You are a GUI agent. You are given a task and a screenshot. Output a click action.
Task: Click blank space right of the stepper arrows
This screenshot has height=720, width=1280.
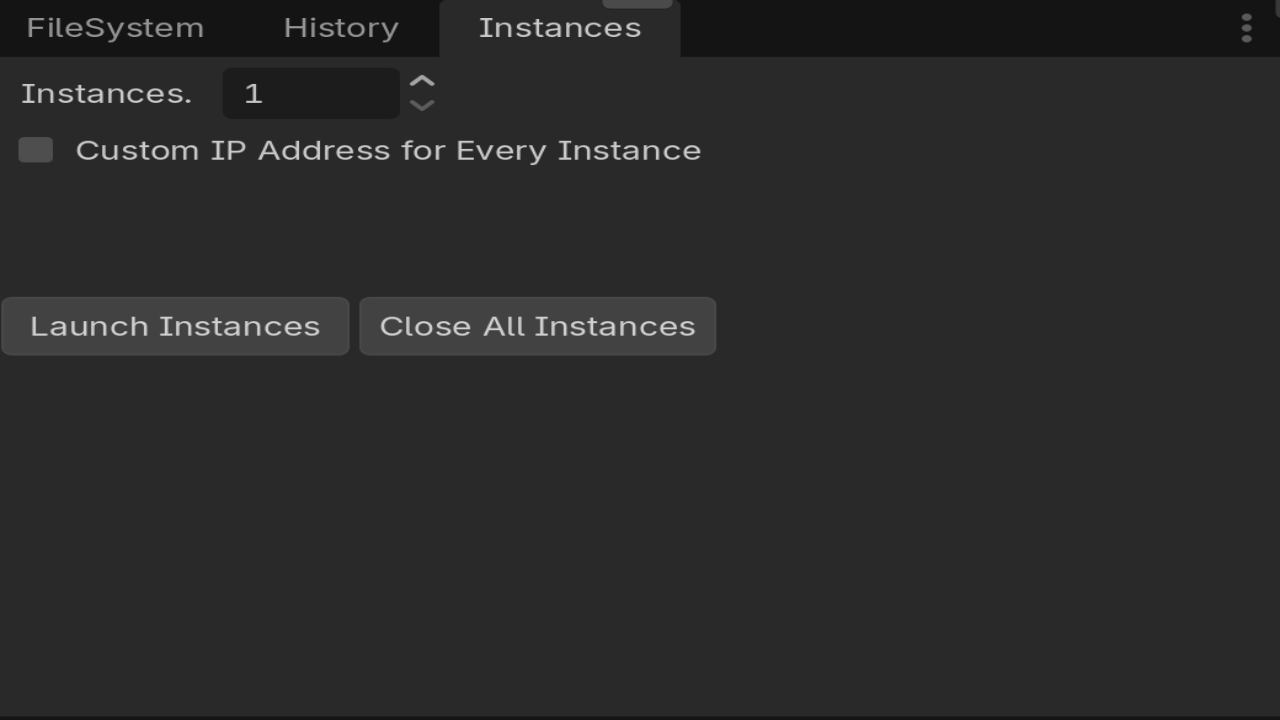click(x=850, y=93)
